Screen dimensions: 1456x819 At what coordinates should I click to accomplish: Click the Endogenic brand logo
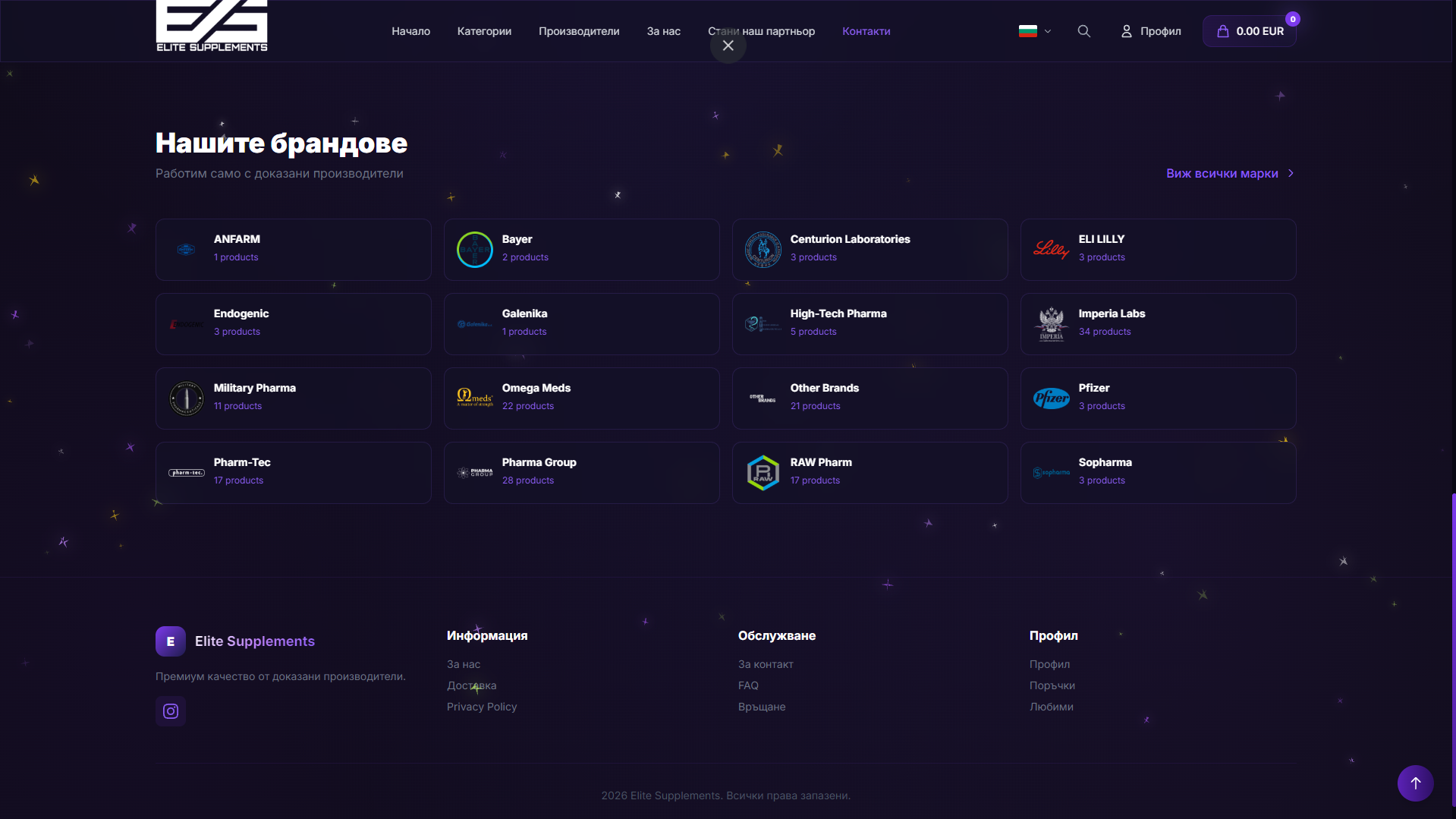click(187, 324)
